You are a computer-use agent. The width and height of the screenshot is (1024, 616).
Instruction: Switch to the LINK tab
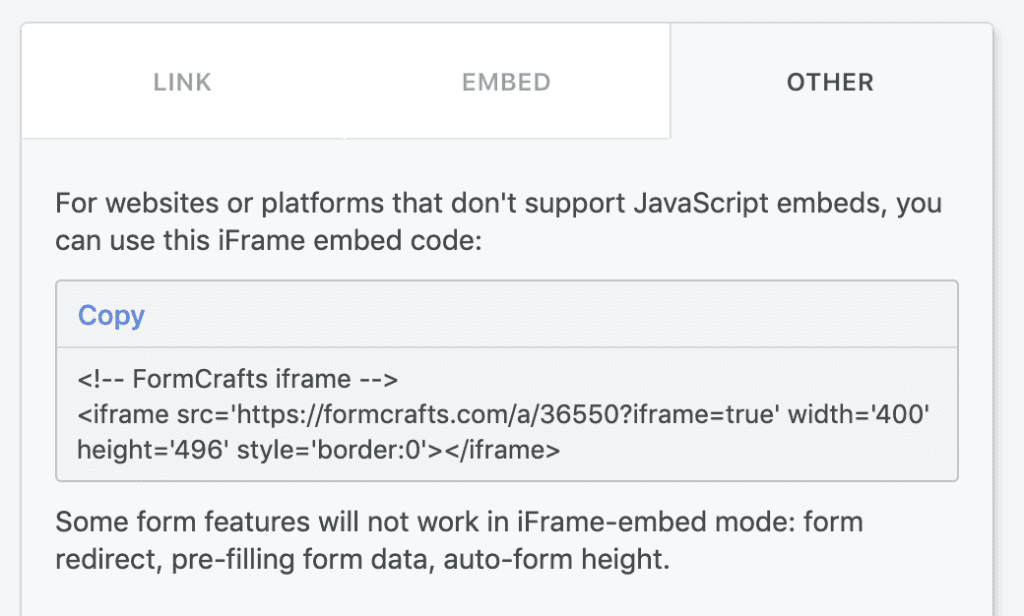pos(183,82)
